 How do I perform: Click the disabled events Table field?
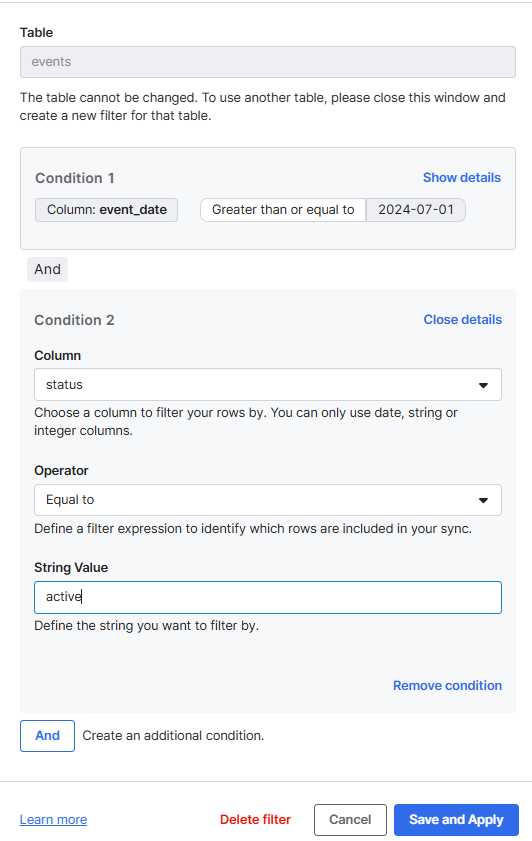pyautogui.click(x=268, y=62)
